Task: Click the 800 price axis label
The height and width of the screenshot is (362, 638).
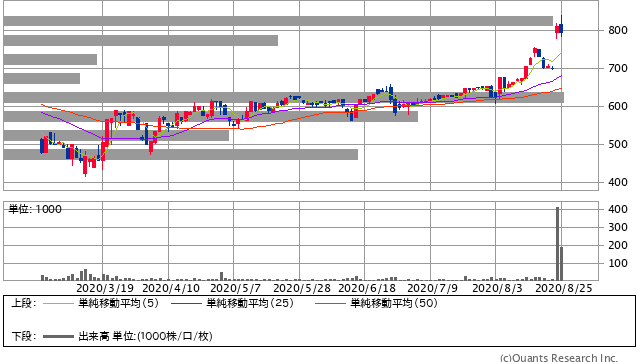Action: tap(618, 30)
